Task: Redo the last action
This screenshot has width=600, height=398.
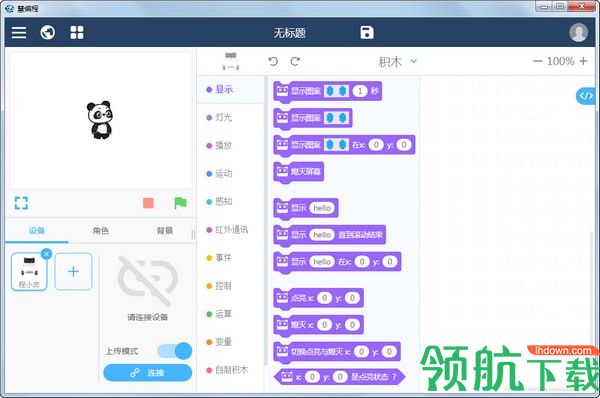Action: (x=295, y=61)
